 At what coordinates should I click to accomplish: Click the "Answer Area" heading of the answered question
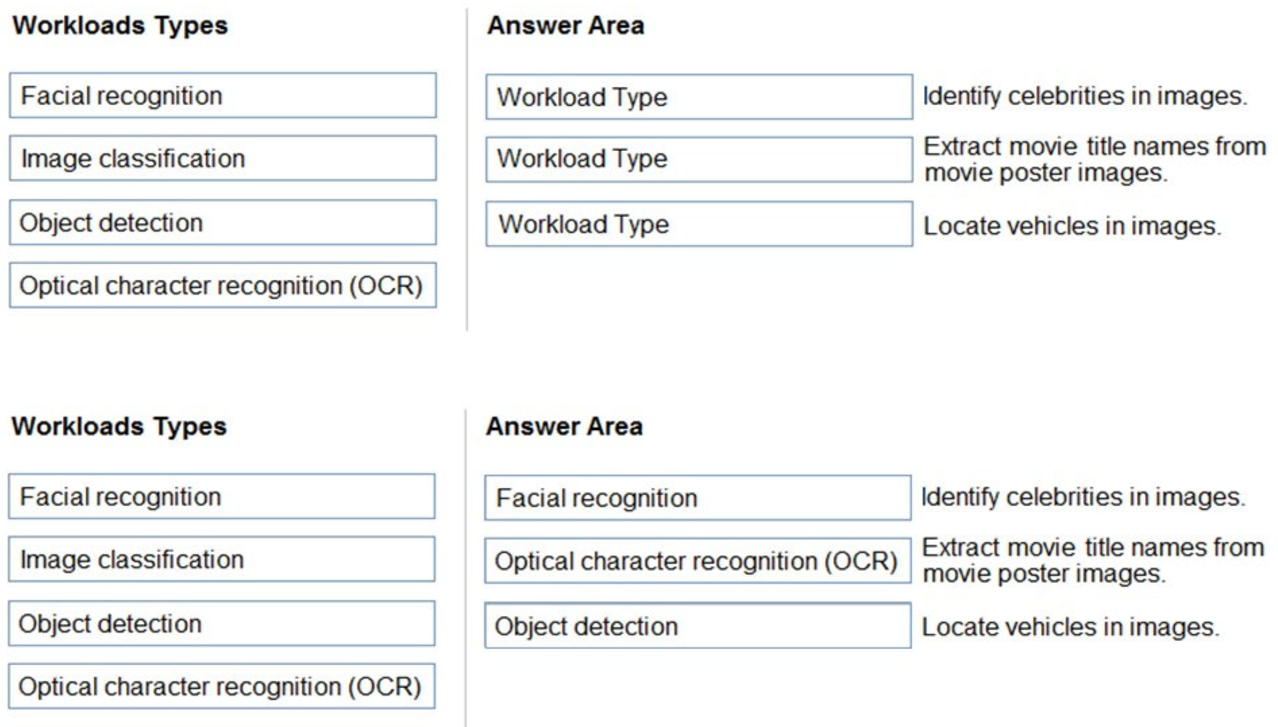tap(564, 427)
